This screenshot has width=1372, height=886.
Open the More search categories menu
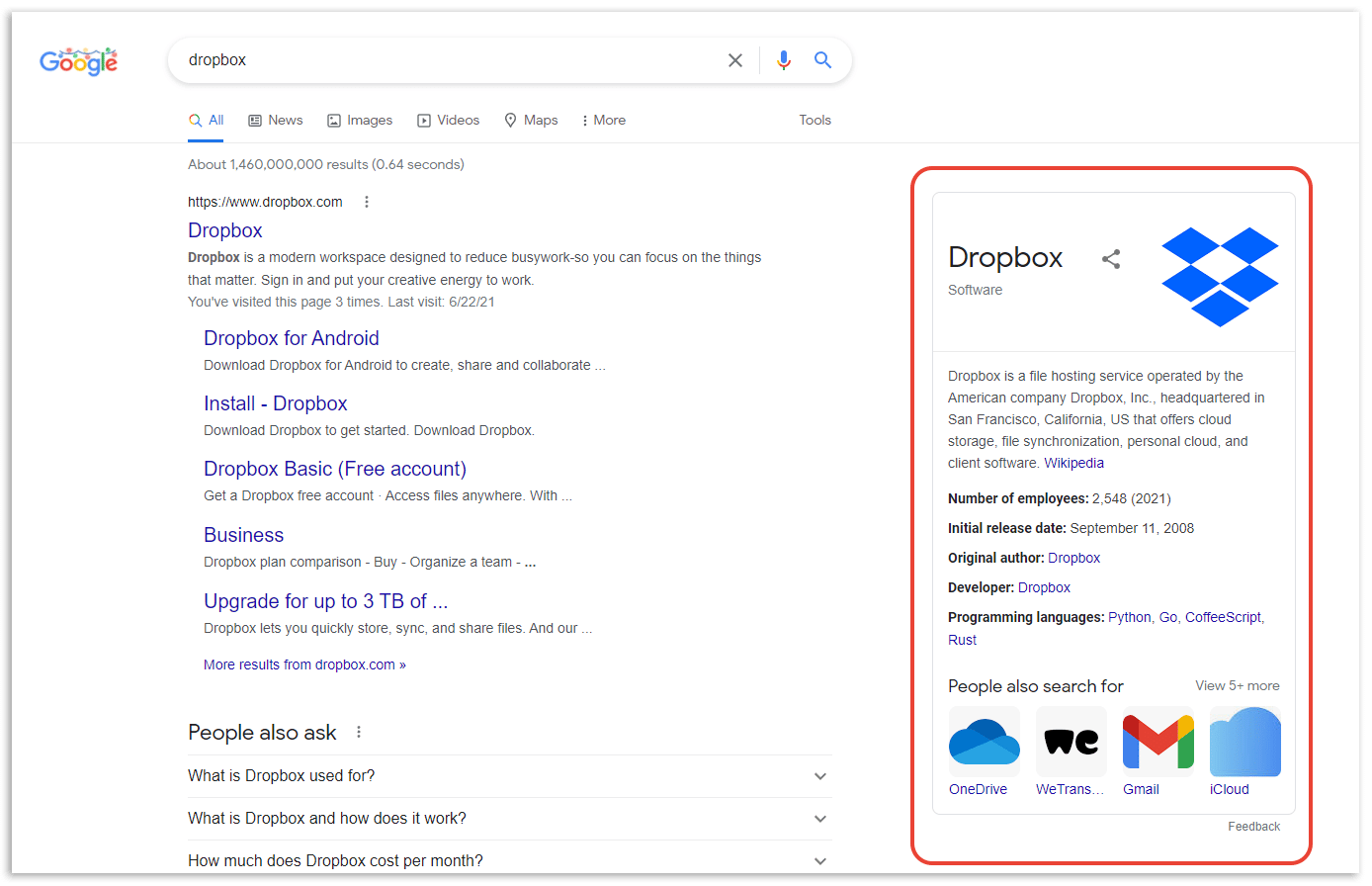pos(604,120)
